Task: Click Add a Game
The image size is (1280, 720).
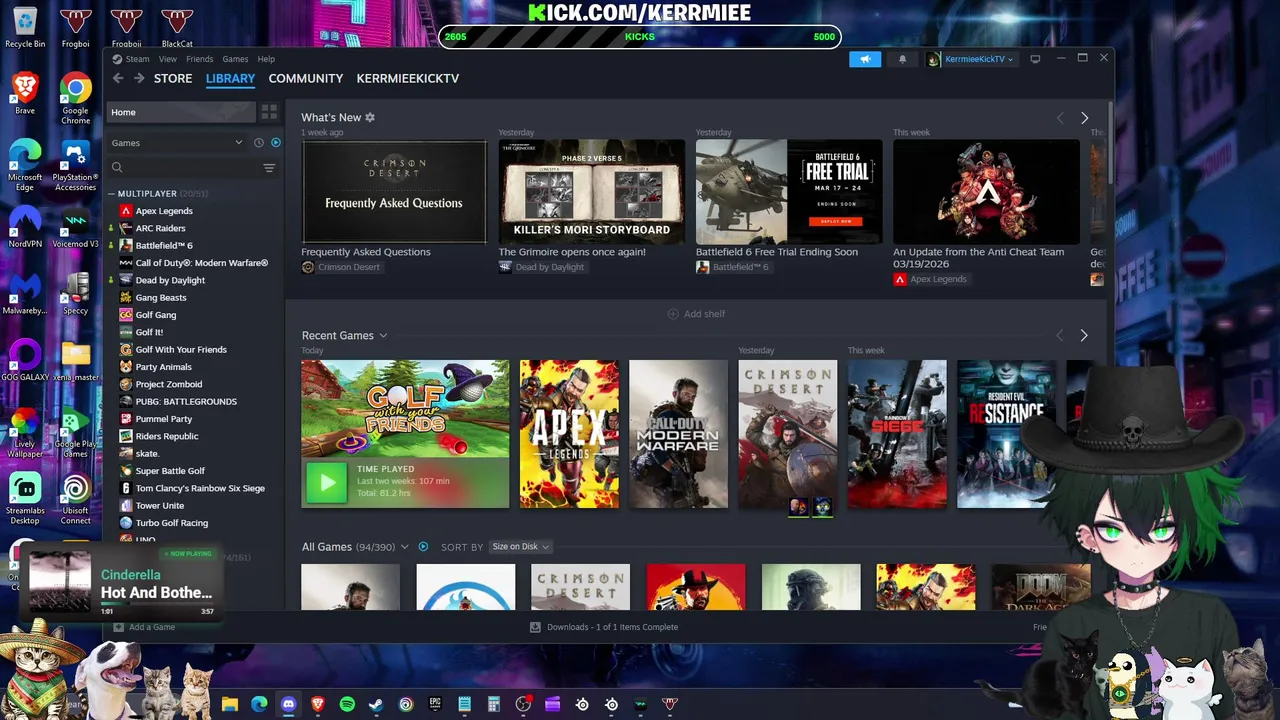Action: tap(144, 627)
